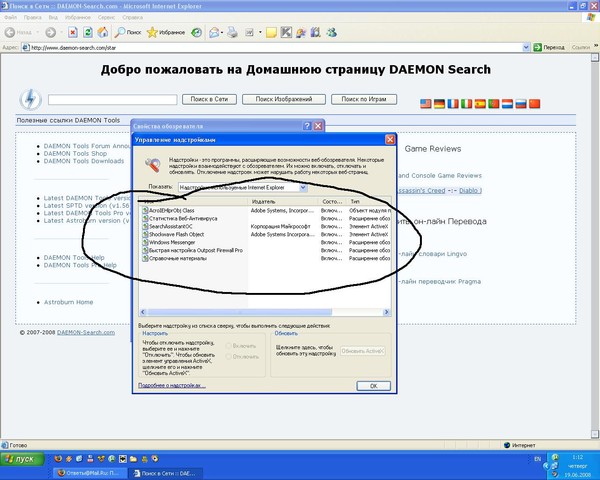Viewport: 600px width, 480px height.
Task: Click the Поиск по Играм button
Action: [x=364, y=99]
